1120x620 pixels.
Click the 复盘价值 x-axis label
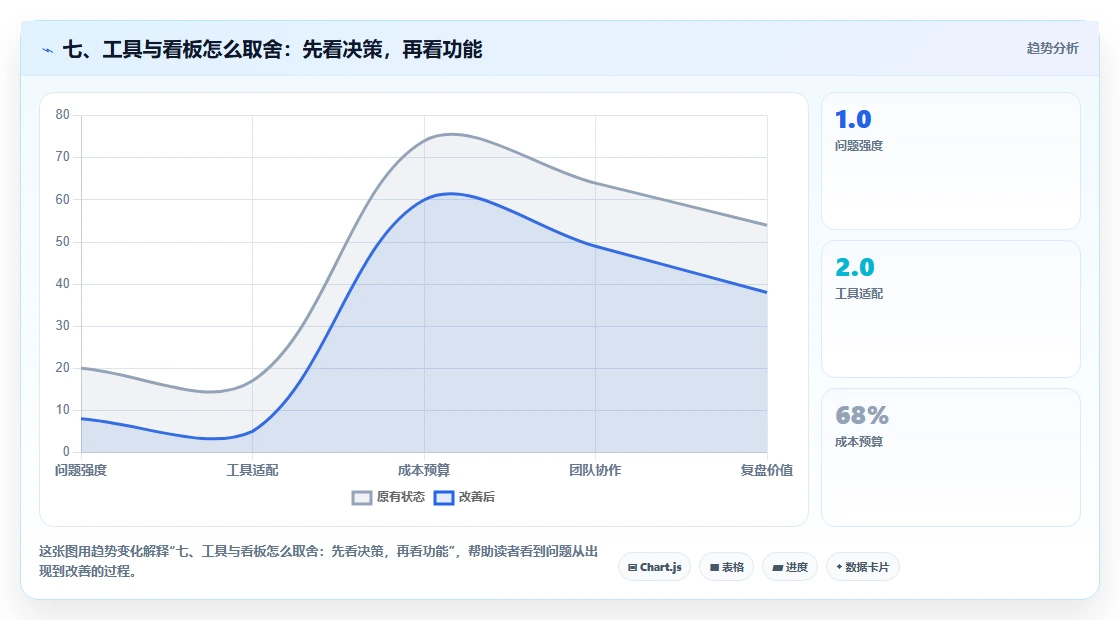click(766, 470)
